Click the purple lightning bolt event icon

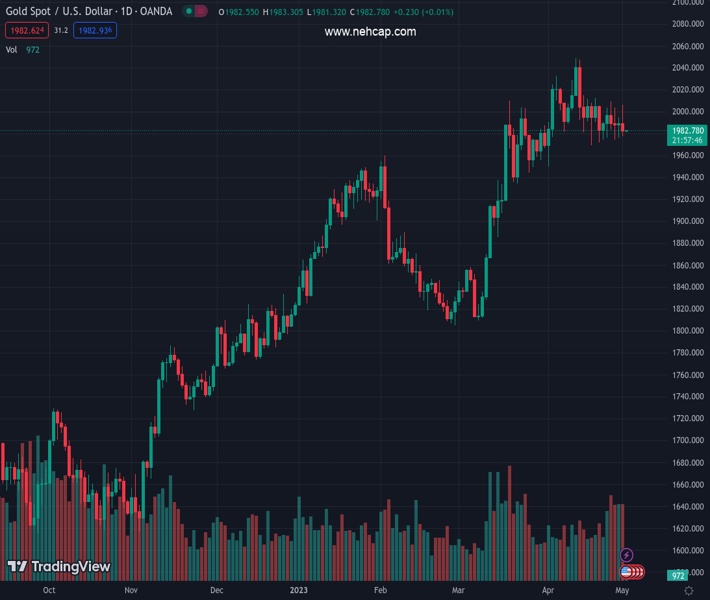point(627,554)
